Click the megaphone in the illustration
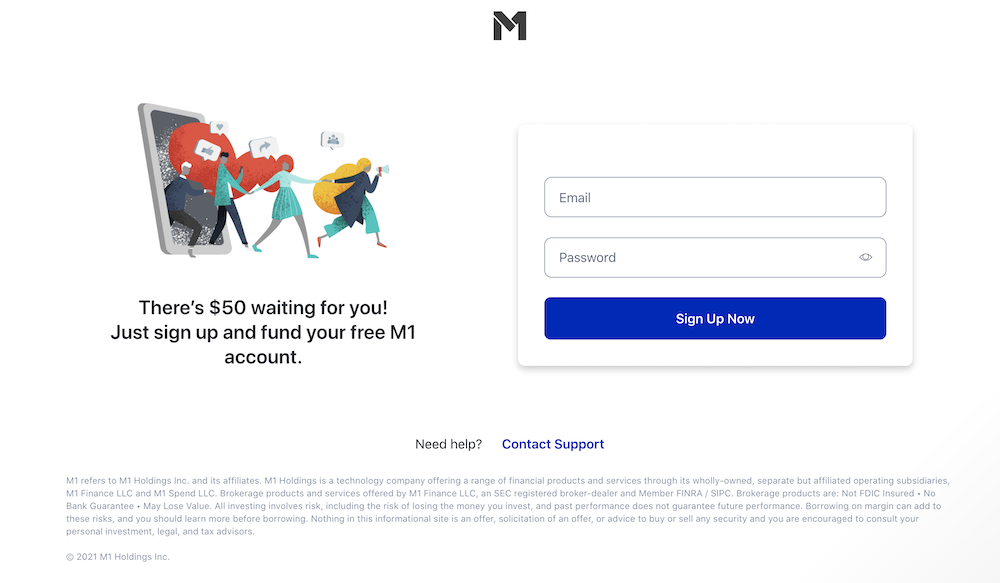Screen dimensions: 1000x583 point(383,170)
